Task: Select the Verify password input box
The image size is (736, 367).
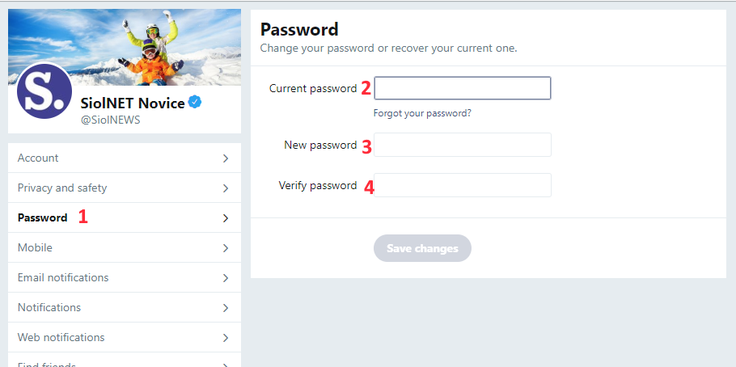Action: pos(462,185)
